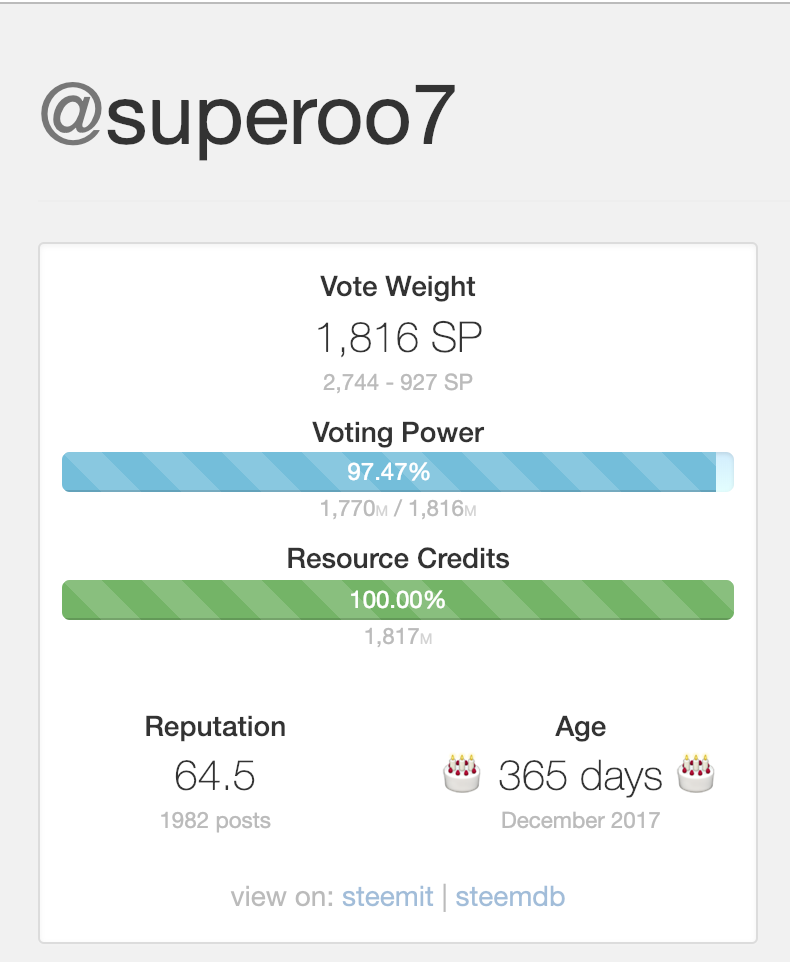Click the December 2017 join date
The image size is (790, 962).
tap(580, 821)
